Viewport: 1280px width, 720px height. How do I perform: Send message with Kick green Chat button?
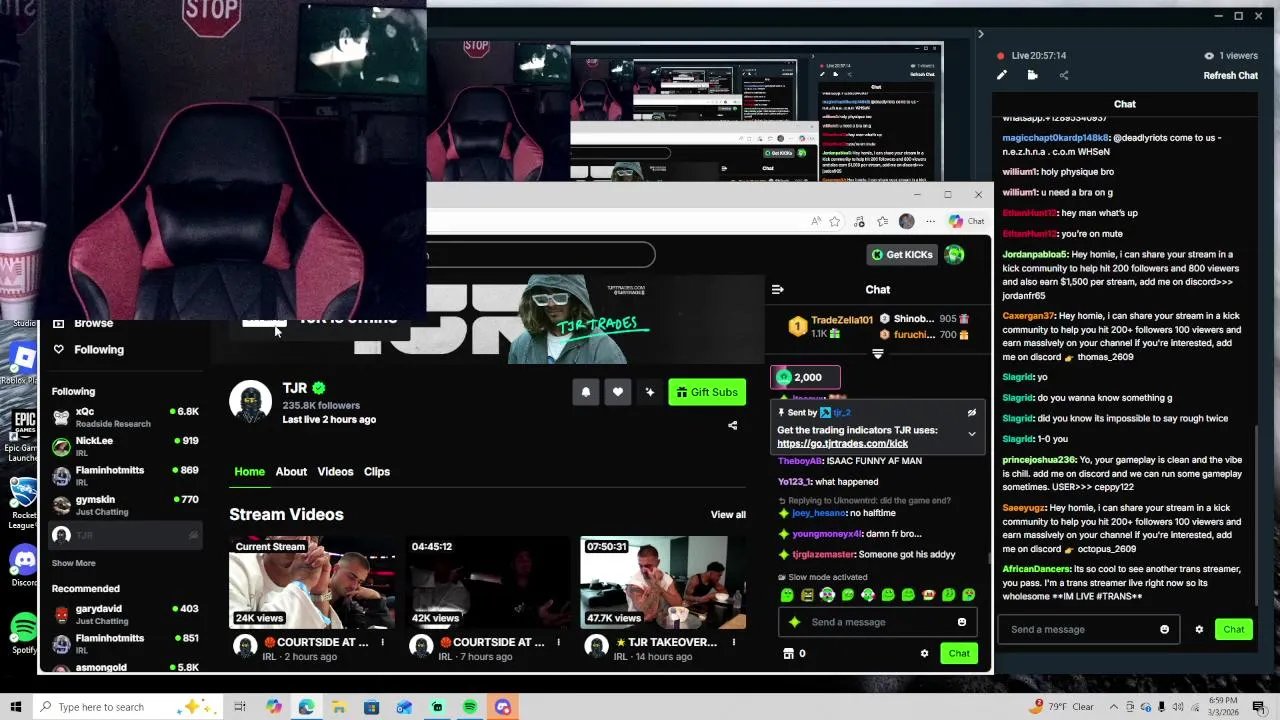click(958, 653)
